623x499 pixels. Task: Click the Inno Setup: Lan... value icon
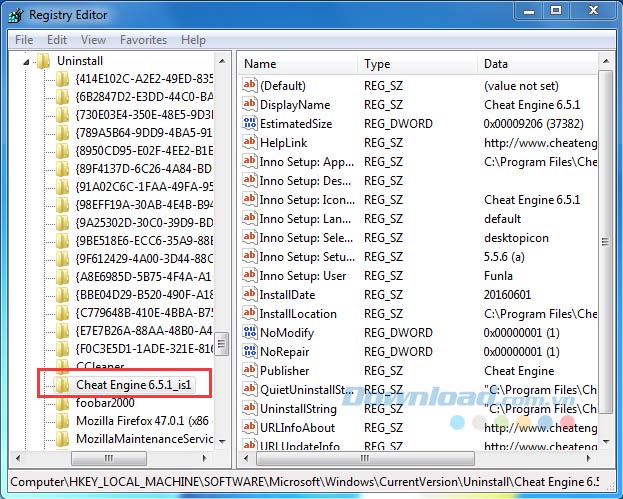[x=250, y=218]
